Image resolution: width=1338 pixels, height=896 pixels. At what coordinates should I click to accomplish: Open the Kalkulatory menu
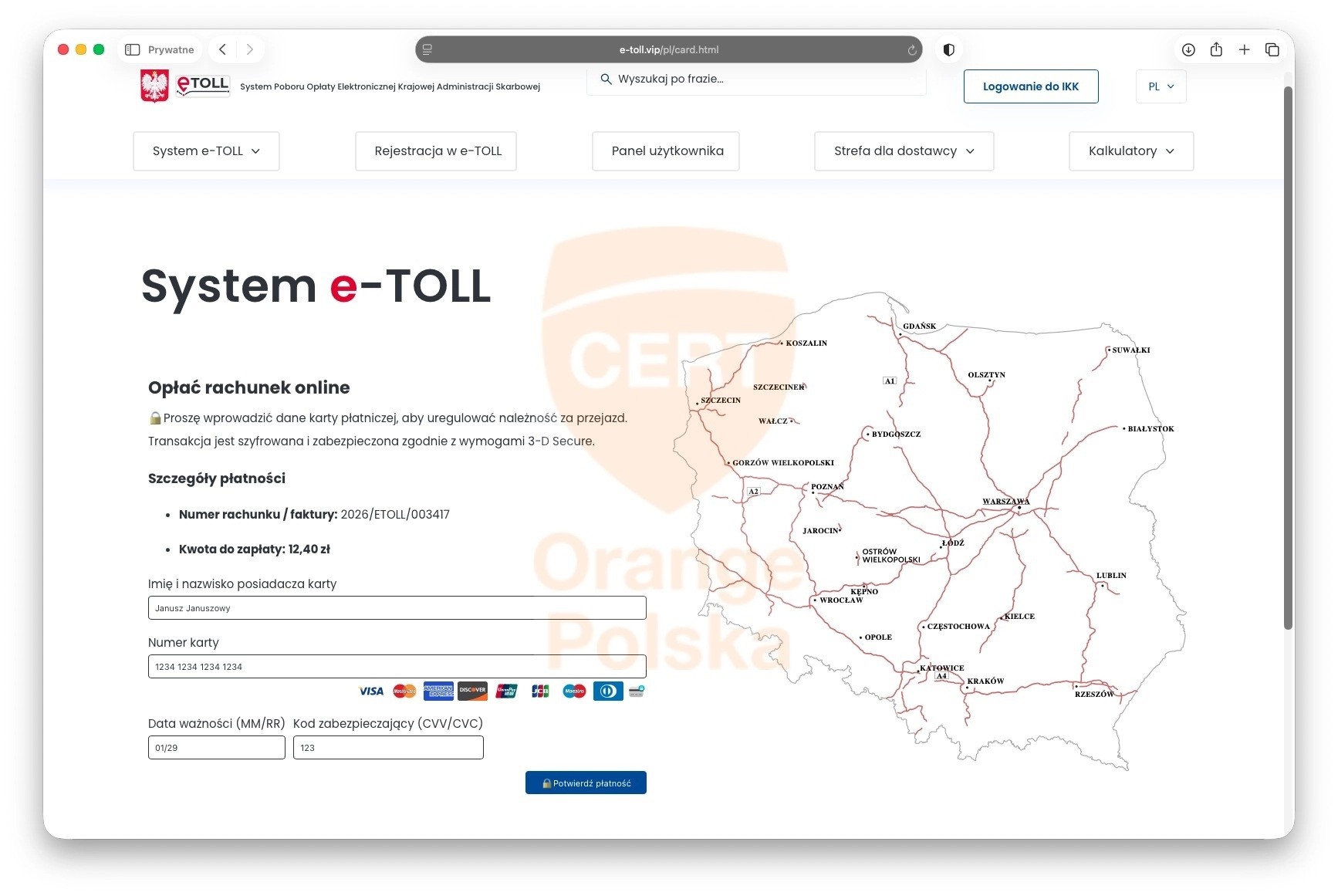click(x=1130, y=151)
